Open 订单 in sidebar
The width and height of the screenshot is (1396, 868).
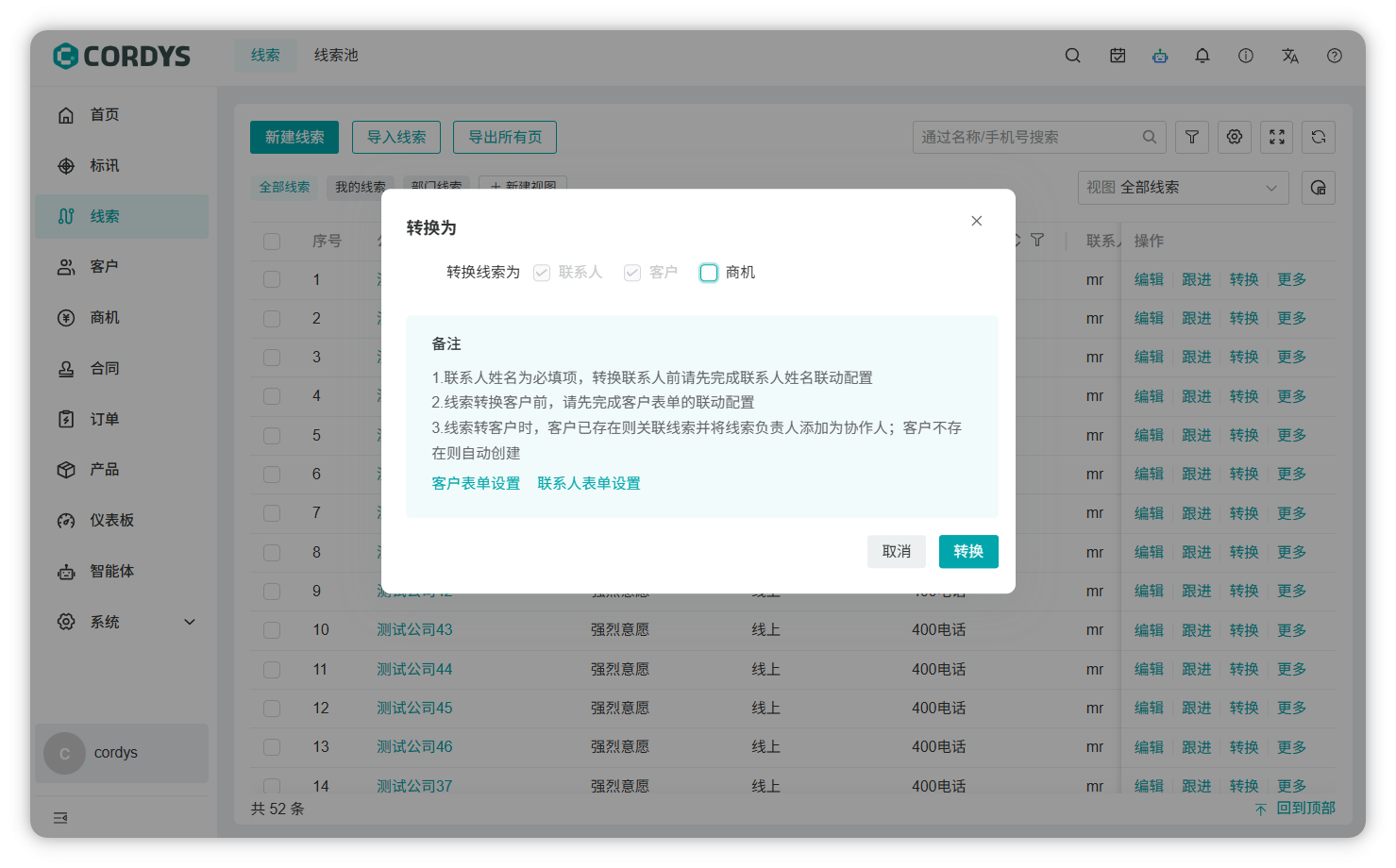[122, 420]
